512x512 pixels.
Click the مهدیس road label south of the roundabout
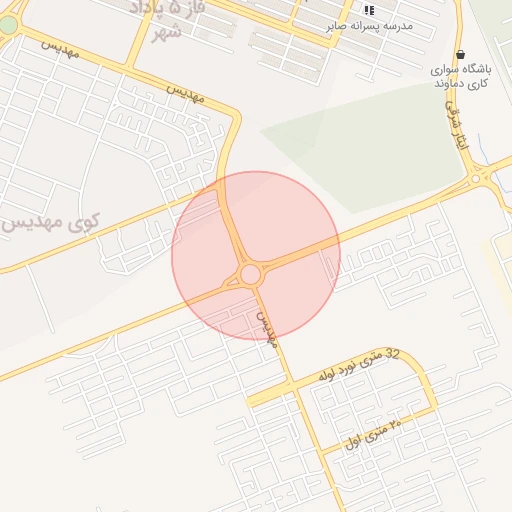(267, 330)
